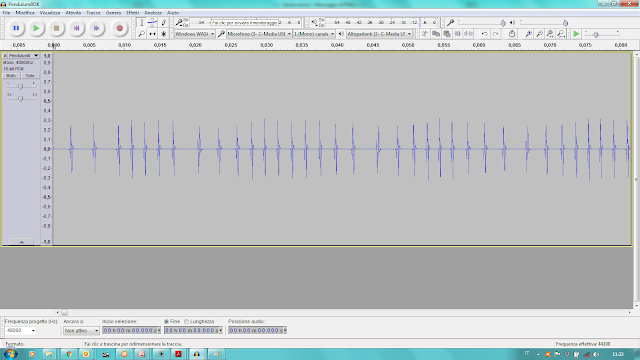The height and width of the screenshot is (360, 640).
Task: Skip to end of the track
Action: pos(96,28)
